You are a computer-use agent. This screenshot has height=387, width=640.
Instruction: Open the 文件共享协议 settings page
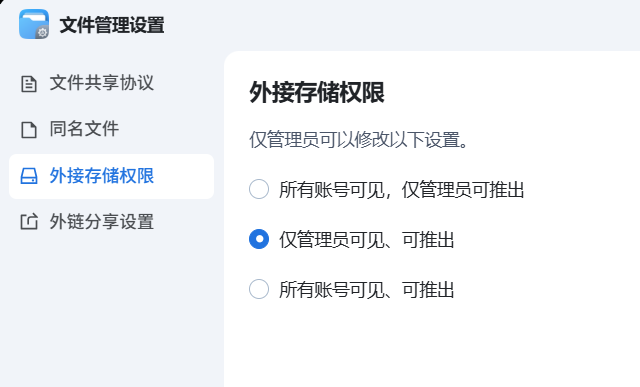102,83
